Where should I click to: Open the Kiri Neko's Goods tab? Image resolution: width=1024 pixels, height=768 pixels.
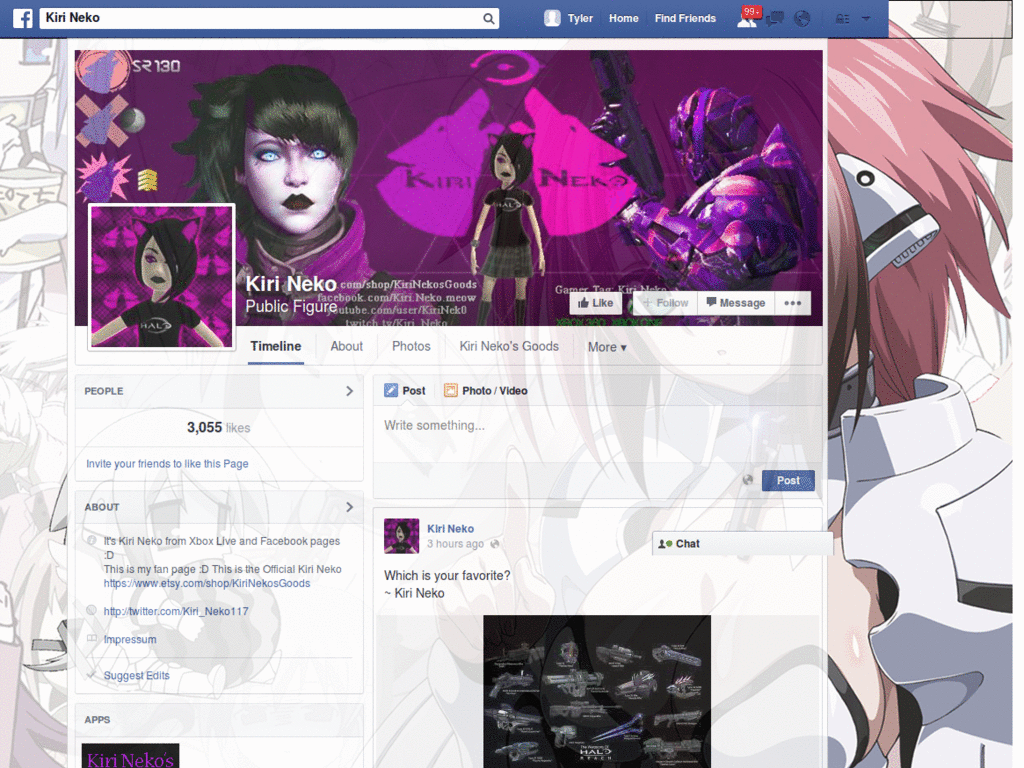[509, 347]
